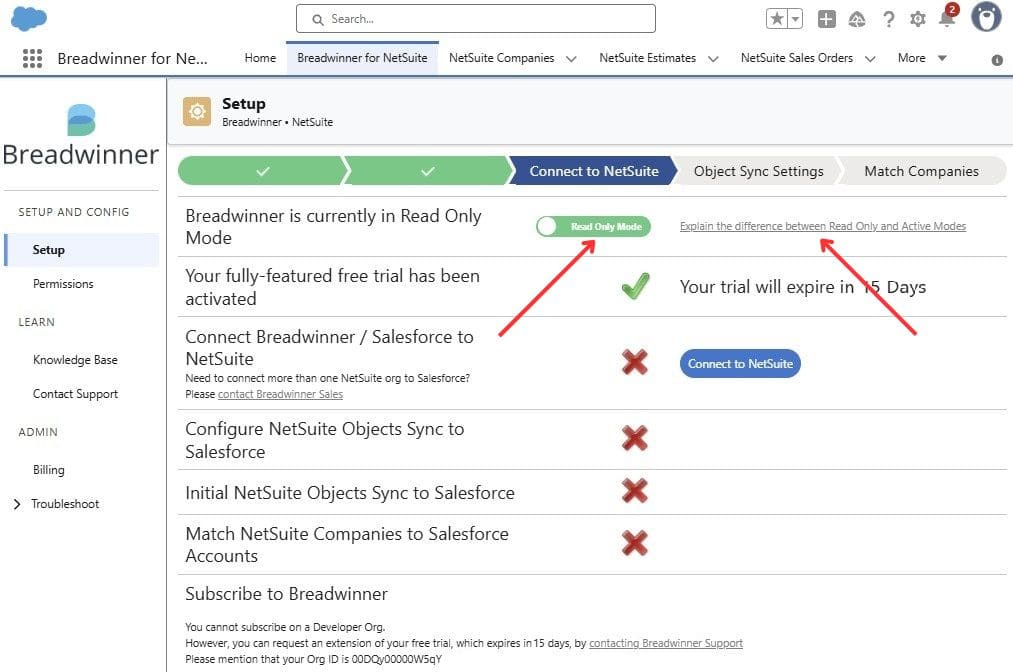This screenshot has width=1013, height=672.
Task: Go to the Home tab
Action: (260, 58)
